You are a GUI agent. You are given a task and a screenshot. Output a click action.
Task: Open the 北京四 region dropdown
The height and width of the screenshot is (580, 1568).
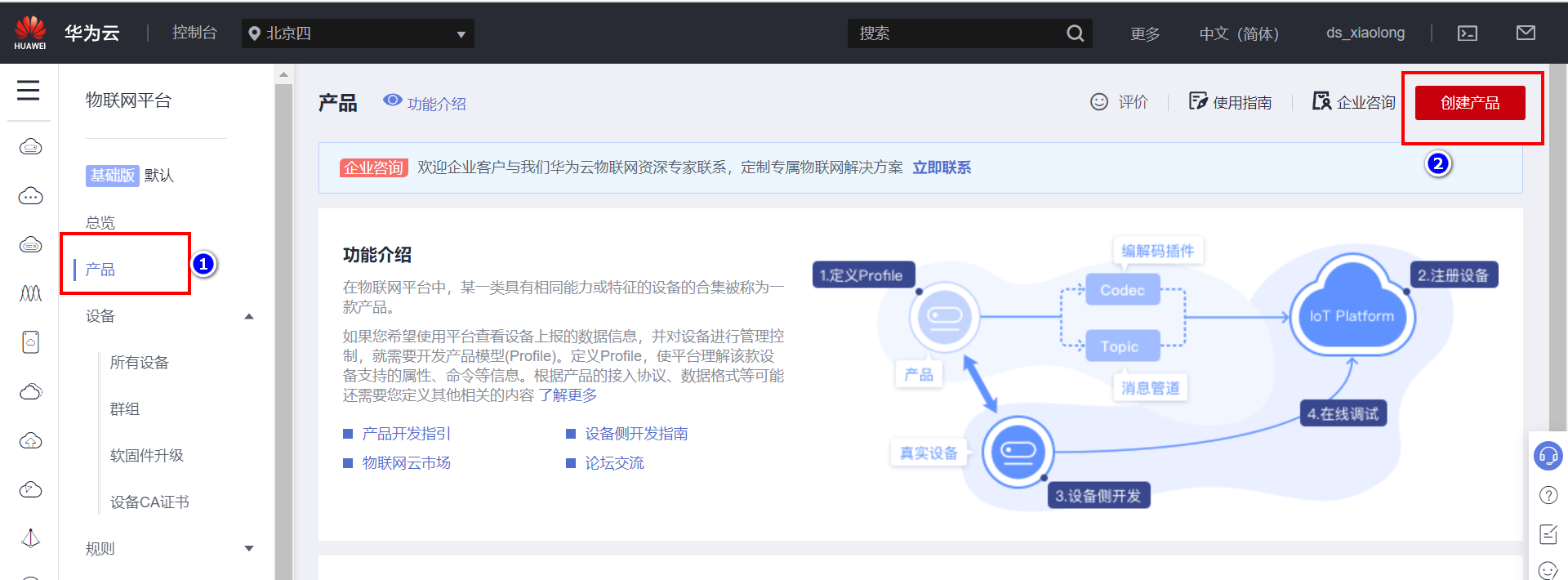(x=358, y=33)
